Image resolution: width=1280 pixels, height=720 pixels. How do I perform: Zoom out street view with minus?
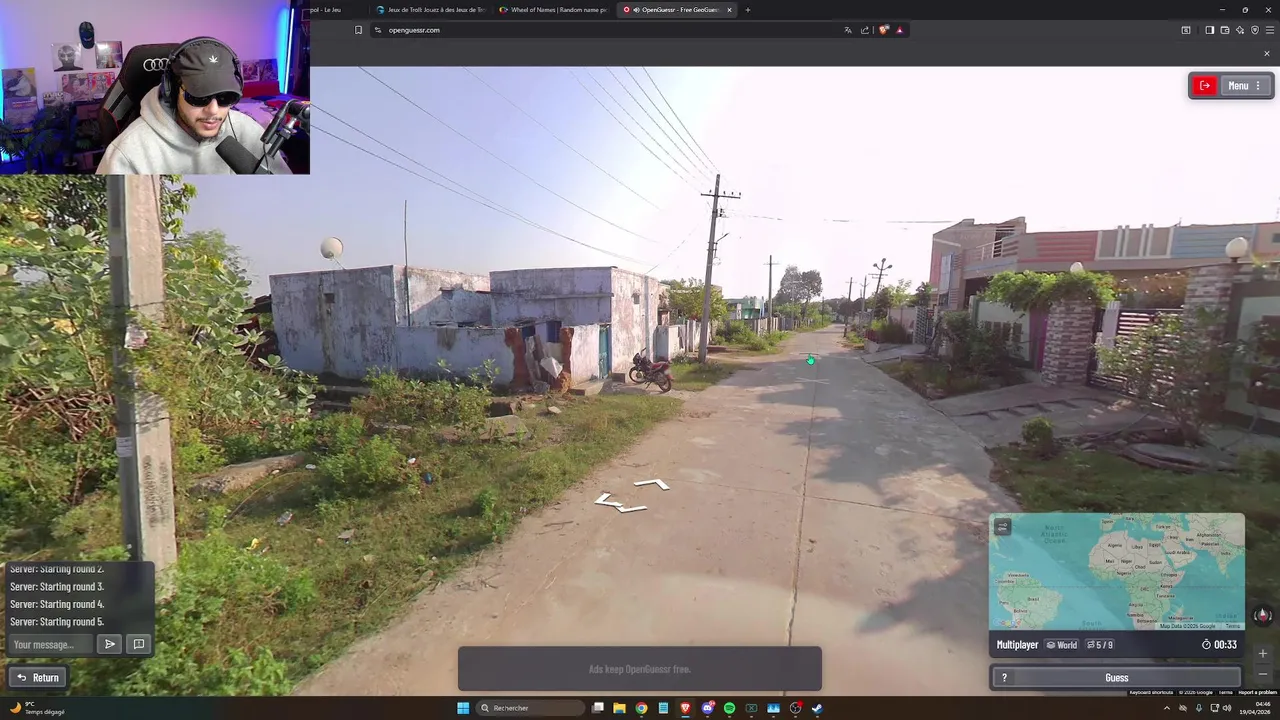1262,673
